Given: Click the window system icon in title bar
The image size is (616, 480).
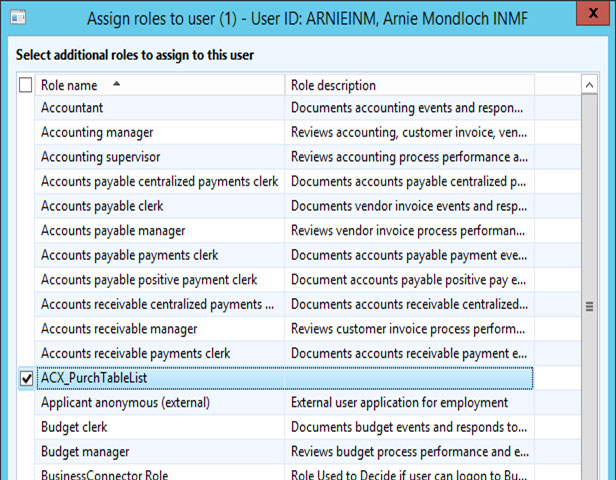Looking at the screenshot, I should 19,17.
